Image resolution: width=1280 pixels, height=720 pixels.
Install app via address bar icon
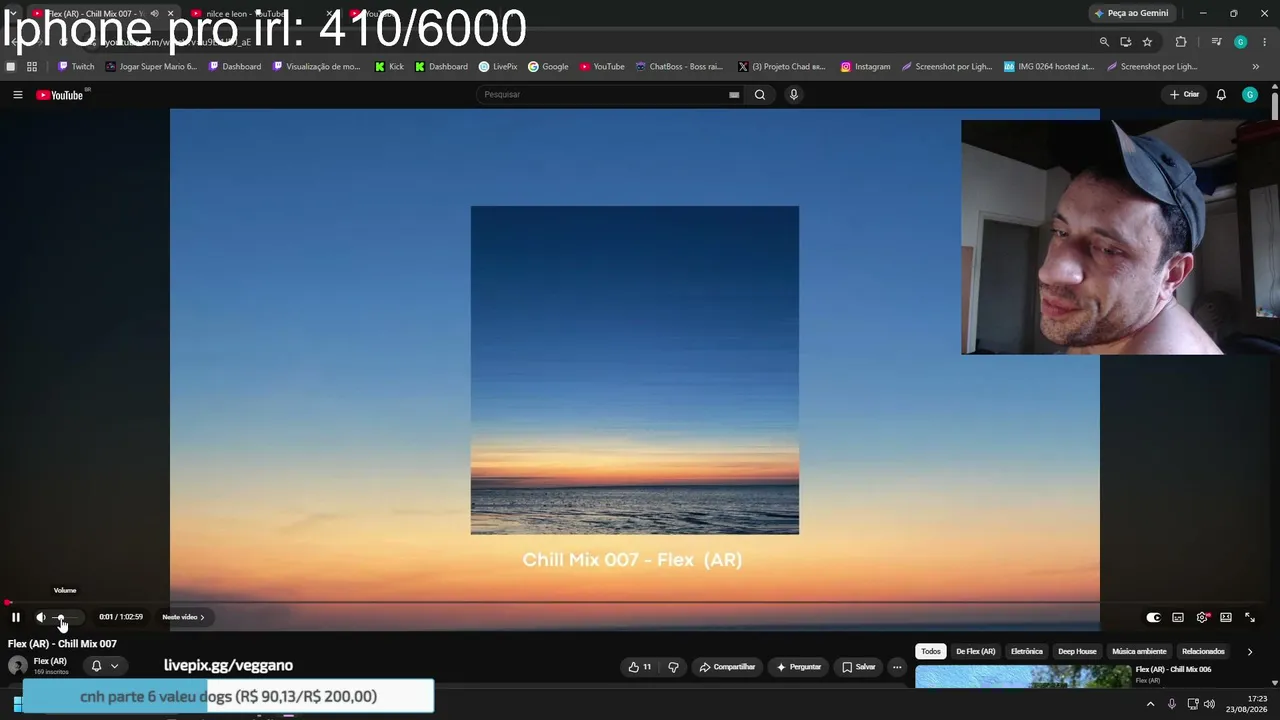tap(1126, 42)
